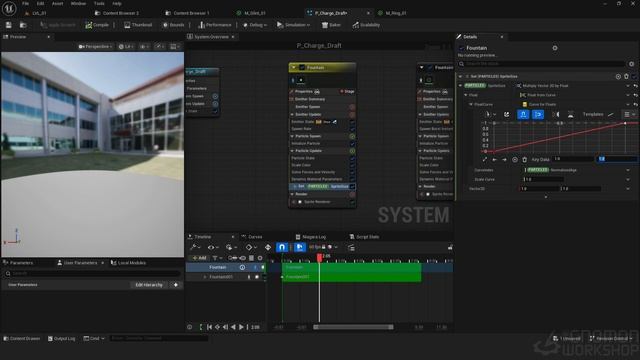640x360 pixels.
Task: Delete the Set SpriteSize module trash icon
Action: 626,76
